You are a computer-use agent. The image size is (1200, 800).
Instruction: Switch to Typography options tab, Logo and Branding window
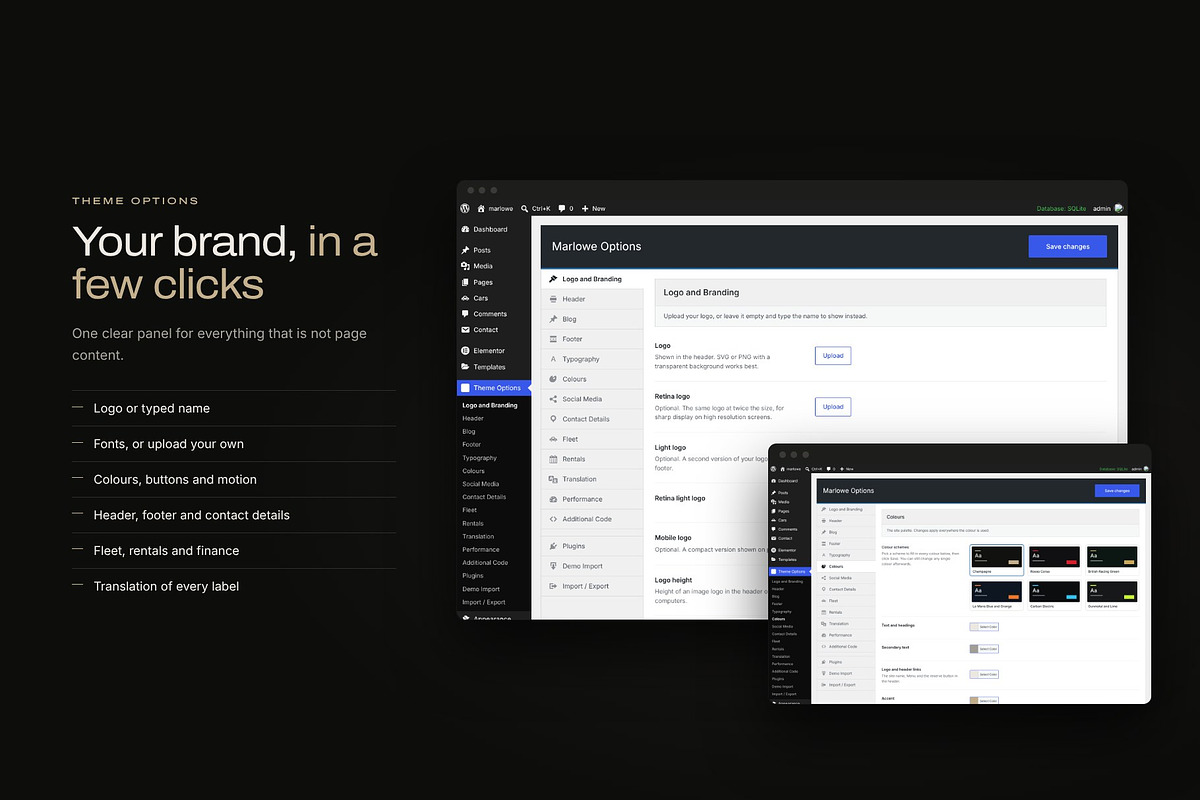pos(592,359)
